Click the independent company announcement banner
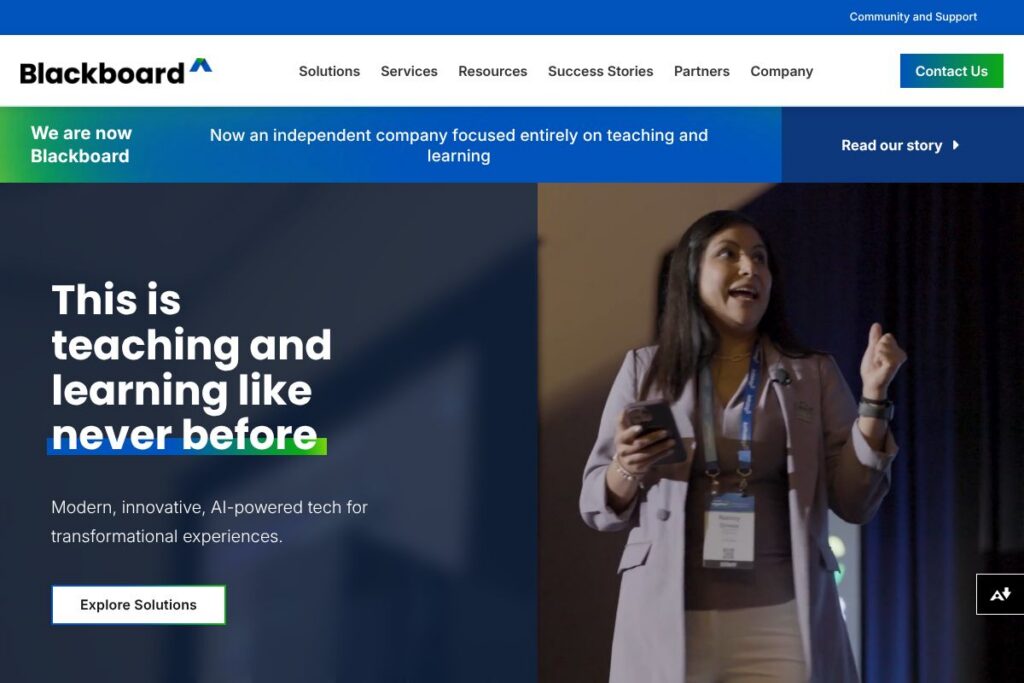Screen dimensions: 1024x683 pos(458,145)
